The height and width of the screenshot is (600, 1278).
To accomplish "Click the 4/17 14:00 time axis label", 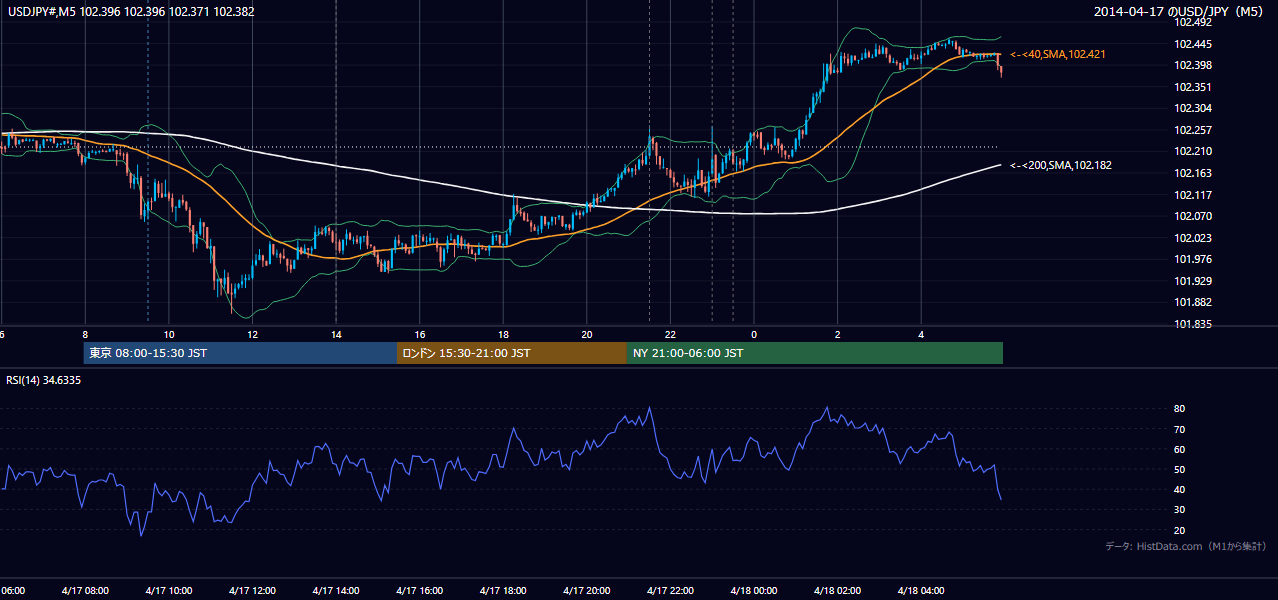I will (x=336, y=590).
